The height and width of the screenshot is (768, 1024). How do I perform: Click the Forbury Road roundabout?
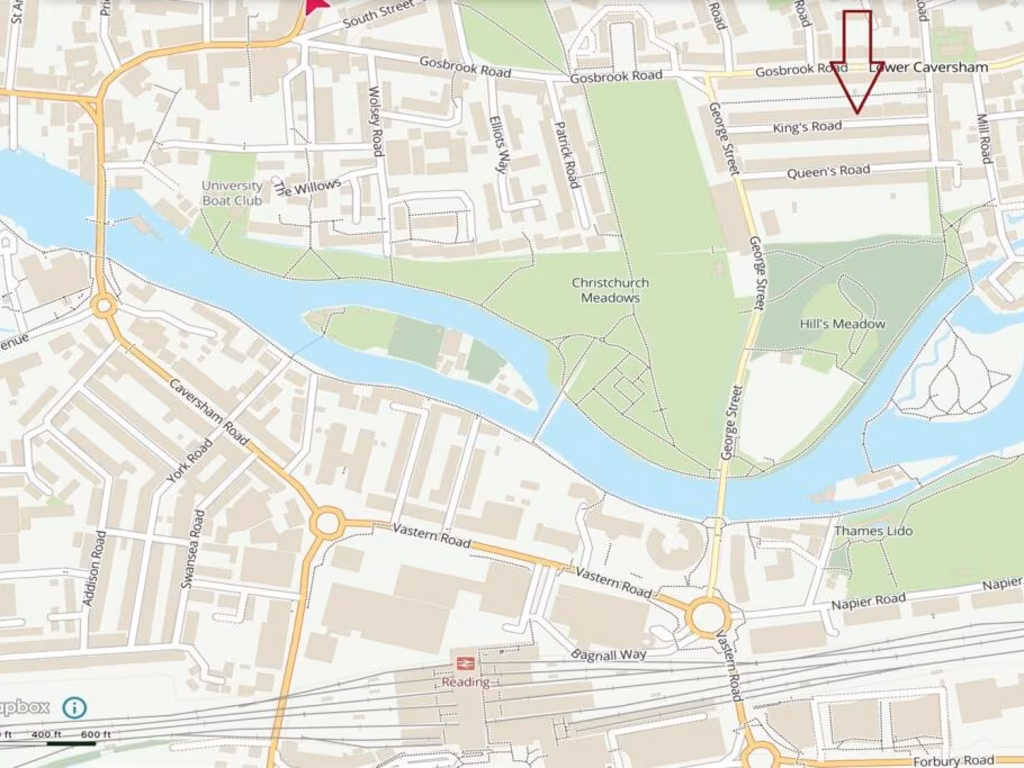pos(759,758)
